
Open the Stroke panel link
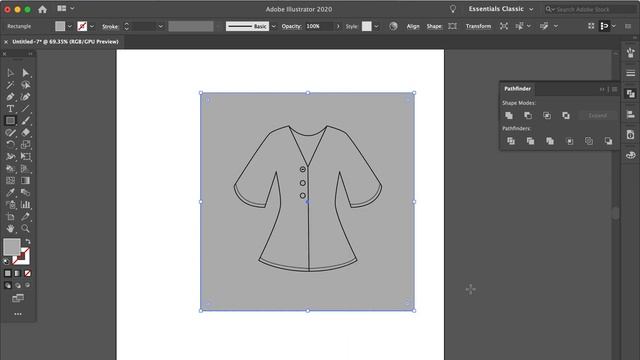point(110,27)
